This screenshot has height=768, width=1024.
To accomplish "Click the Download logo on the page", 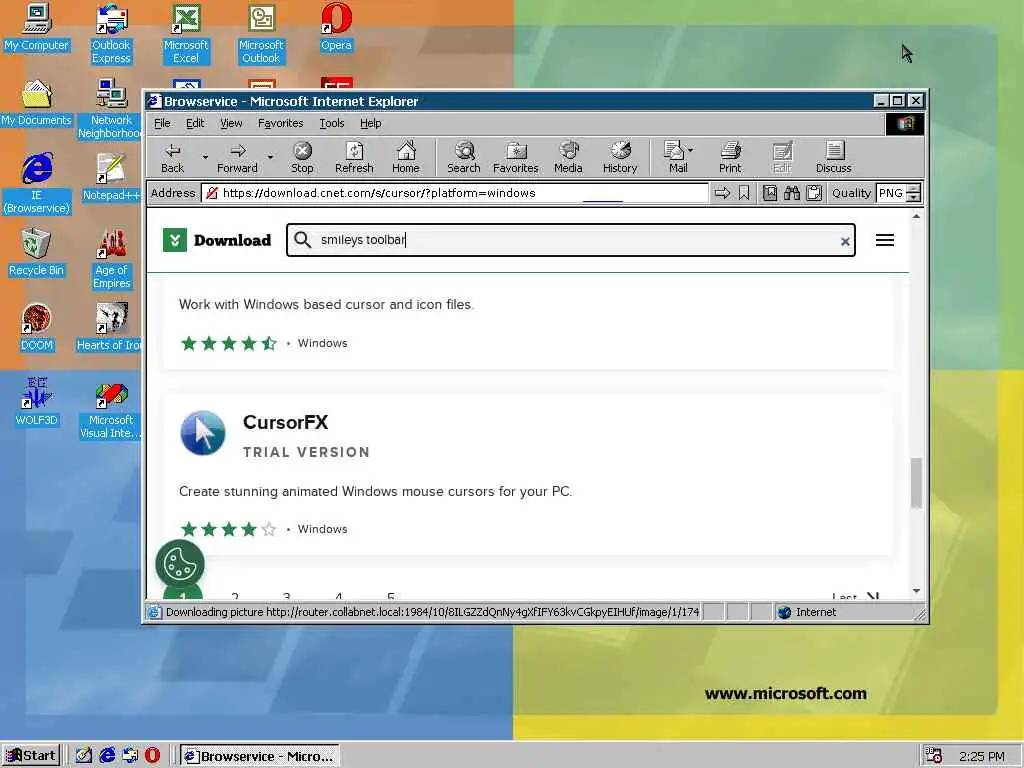I will (217, 240).
